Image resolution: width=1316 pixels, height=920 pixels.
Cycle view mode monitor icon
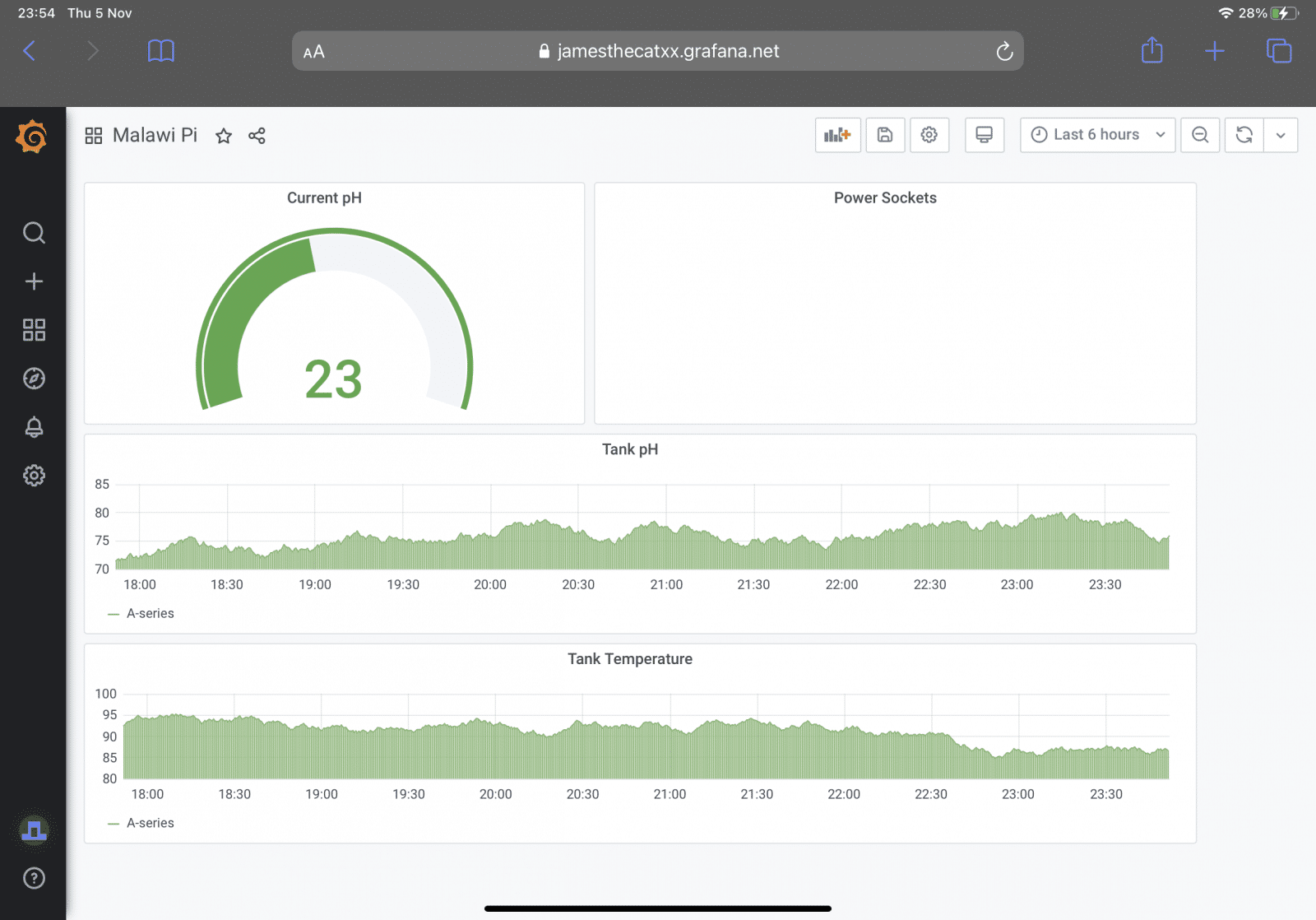(x=984, y=135)
